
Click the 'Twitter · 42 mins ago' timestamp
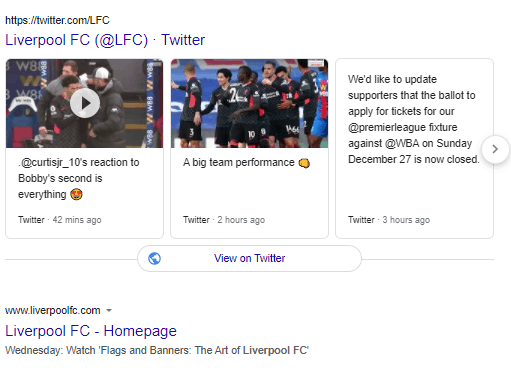[60, 220]
